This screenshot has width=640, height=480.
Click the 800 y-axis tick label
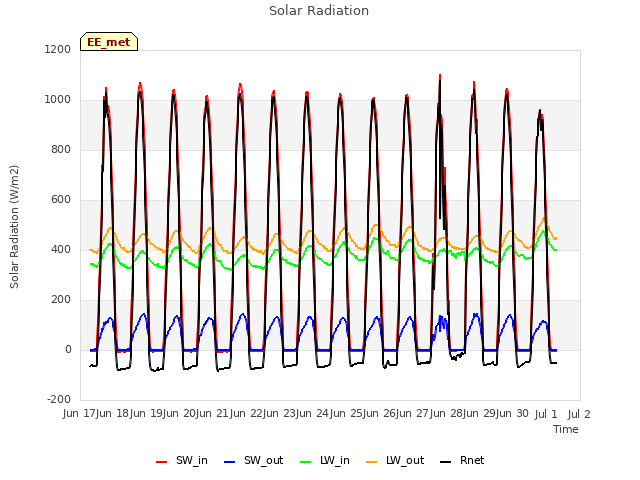point(61,149)
